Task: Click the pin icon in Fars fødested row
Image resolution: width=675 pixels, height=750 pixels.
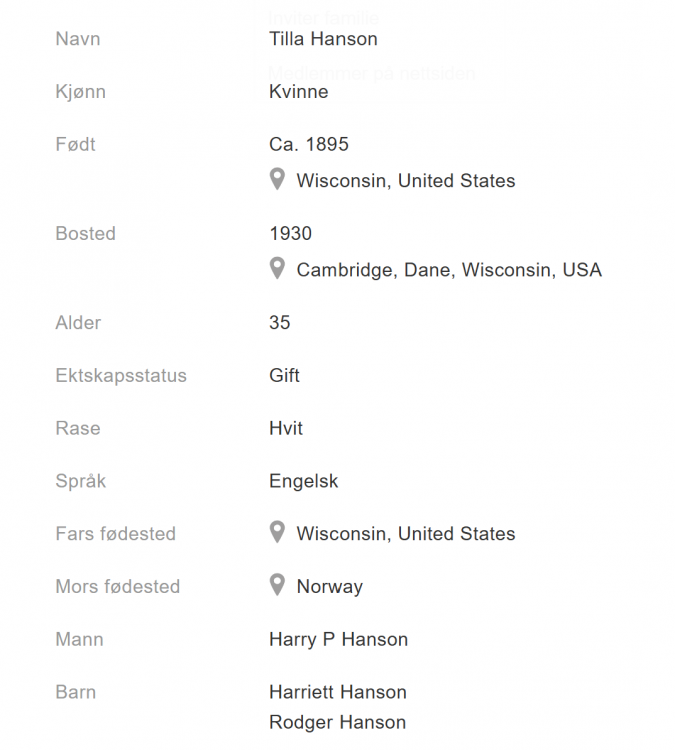Action: coord(278,533)
